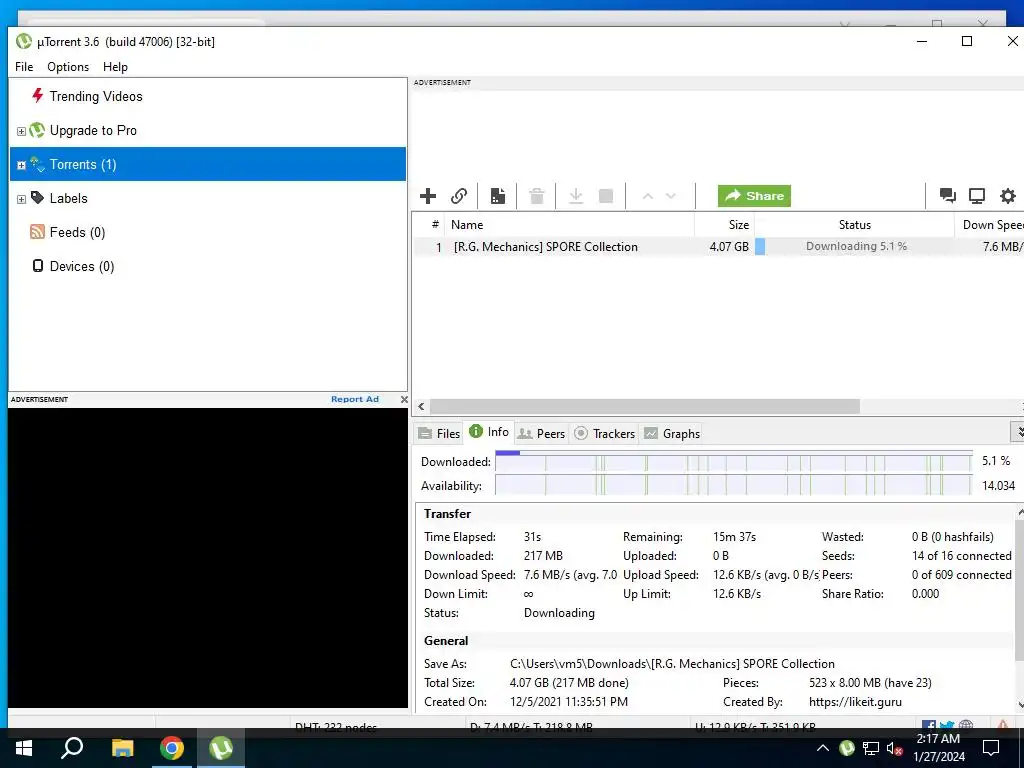Click the Move Up Queue arrow
Image resolution: width=1024 pixels, height=768 pixels.
click(647, 196)
